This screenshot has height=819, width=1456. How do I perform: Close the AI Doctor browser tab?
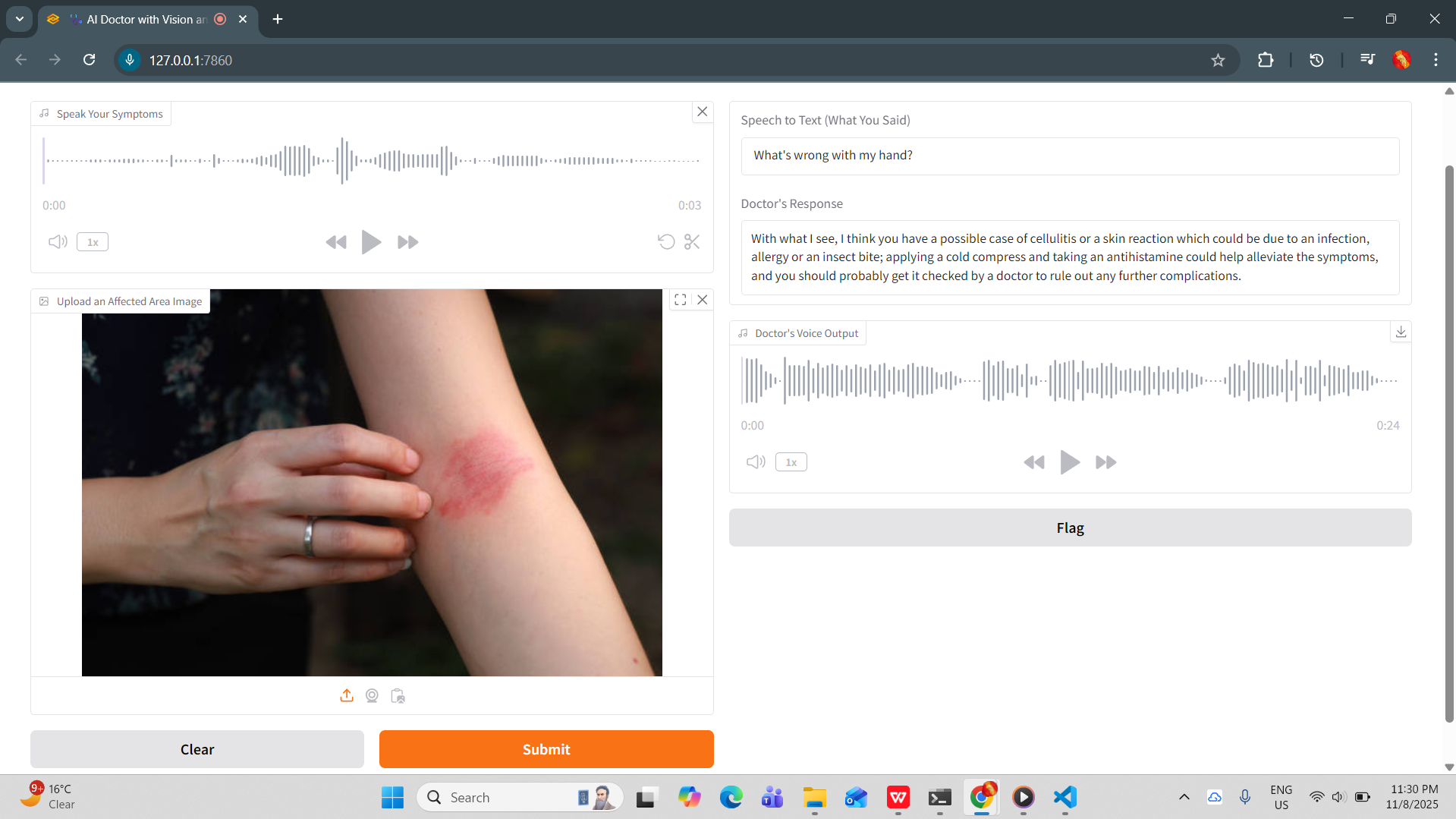243,19
